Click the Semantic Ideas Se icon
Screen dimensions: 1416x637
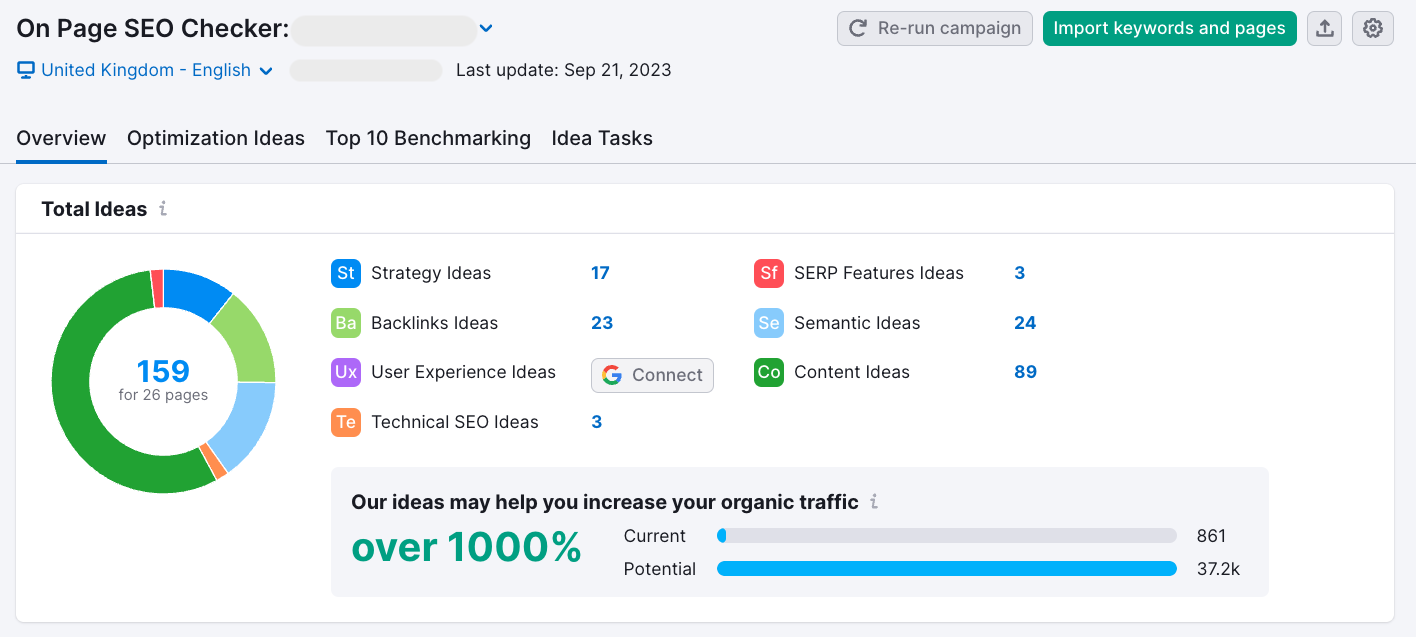click(x=767, y=323)
